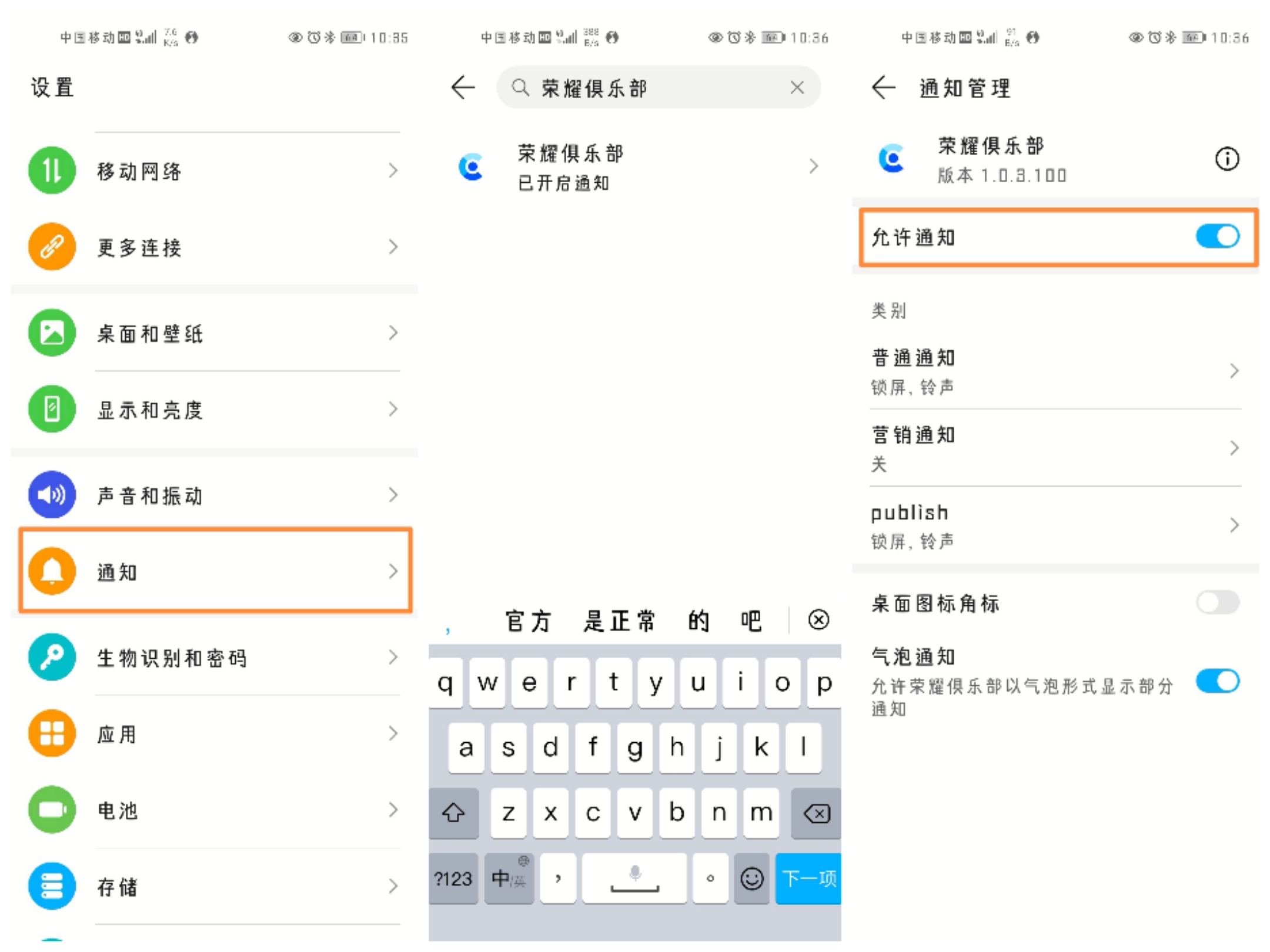The height and width of the screenshot is (952, 1270).
Task: Dismiss keyboard suggestions with circled X
Action: [818, 619]
